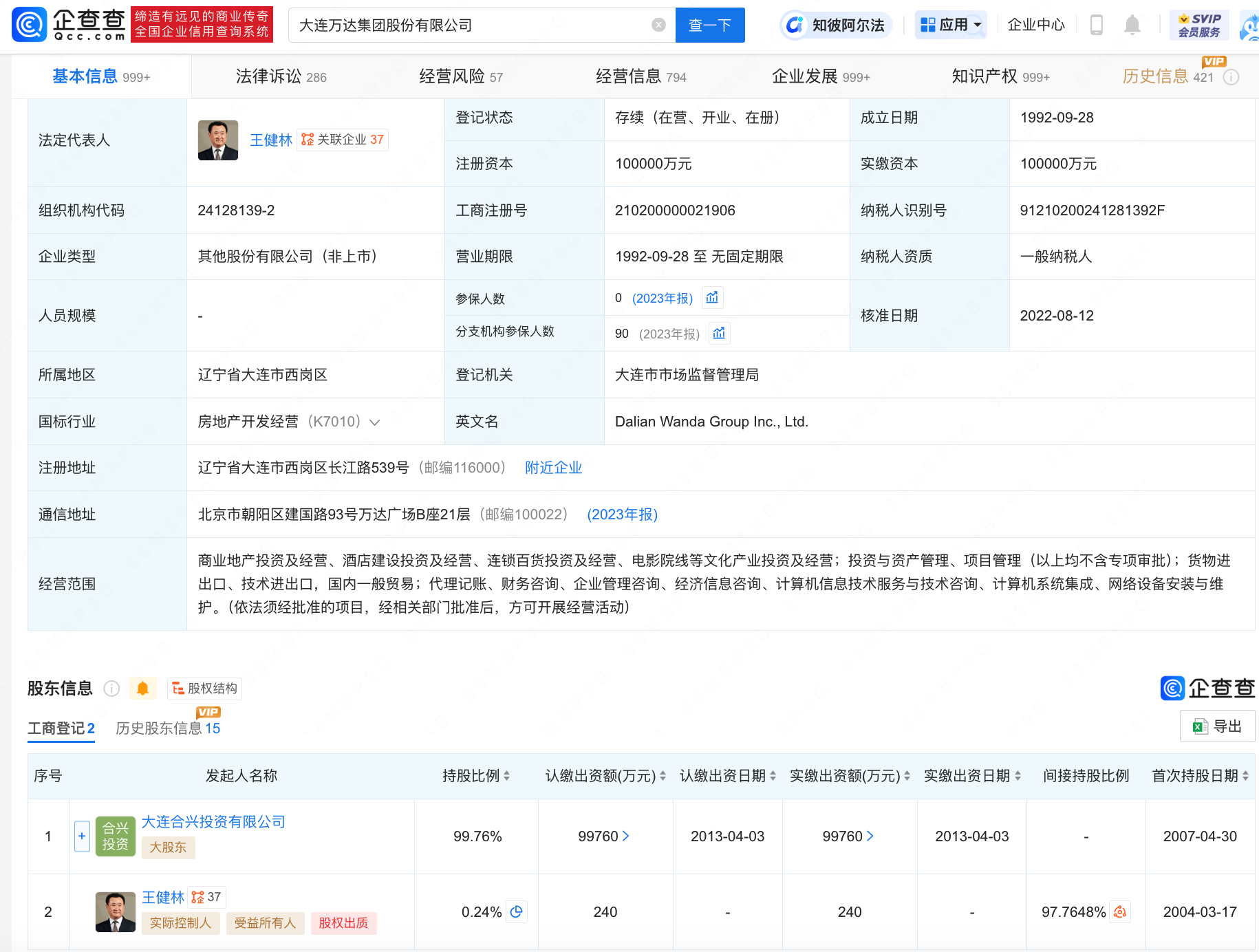This screenshot has height=952, width=1259.
Task: Expand row 1 with the plus button
Action: 82,836
